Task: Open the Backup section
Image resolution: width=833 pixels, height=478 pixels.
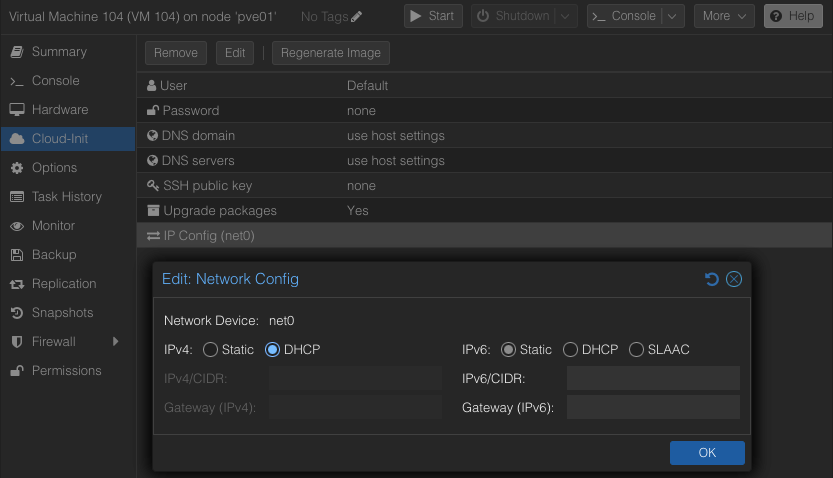Action: (x=54, y=255)
